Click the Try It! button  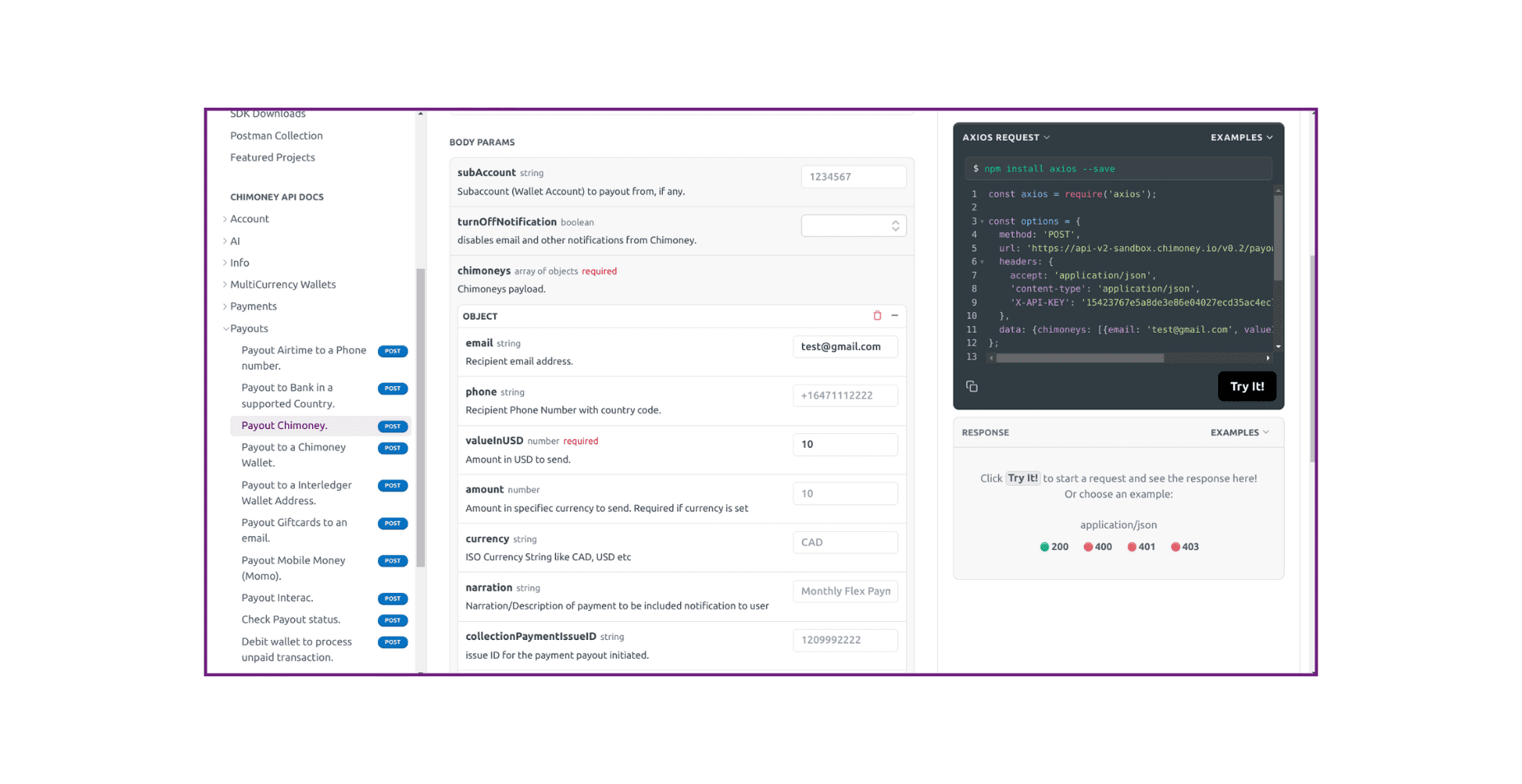coord(1247,386)
